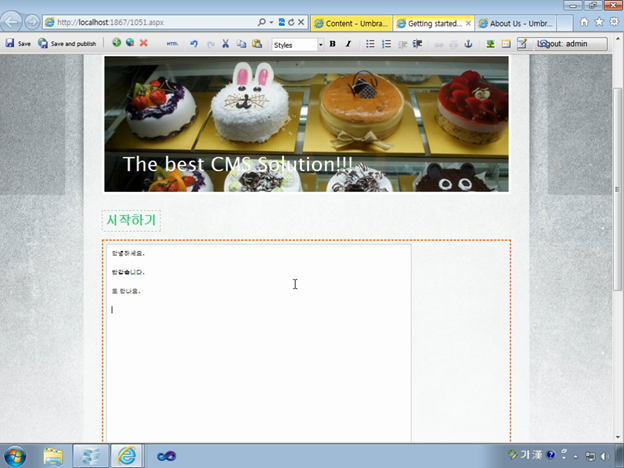624x468 pixels.
Task: Go forward with the browser forward arrow
Action: point(32,22)
